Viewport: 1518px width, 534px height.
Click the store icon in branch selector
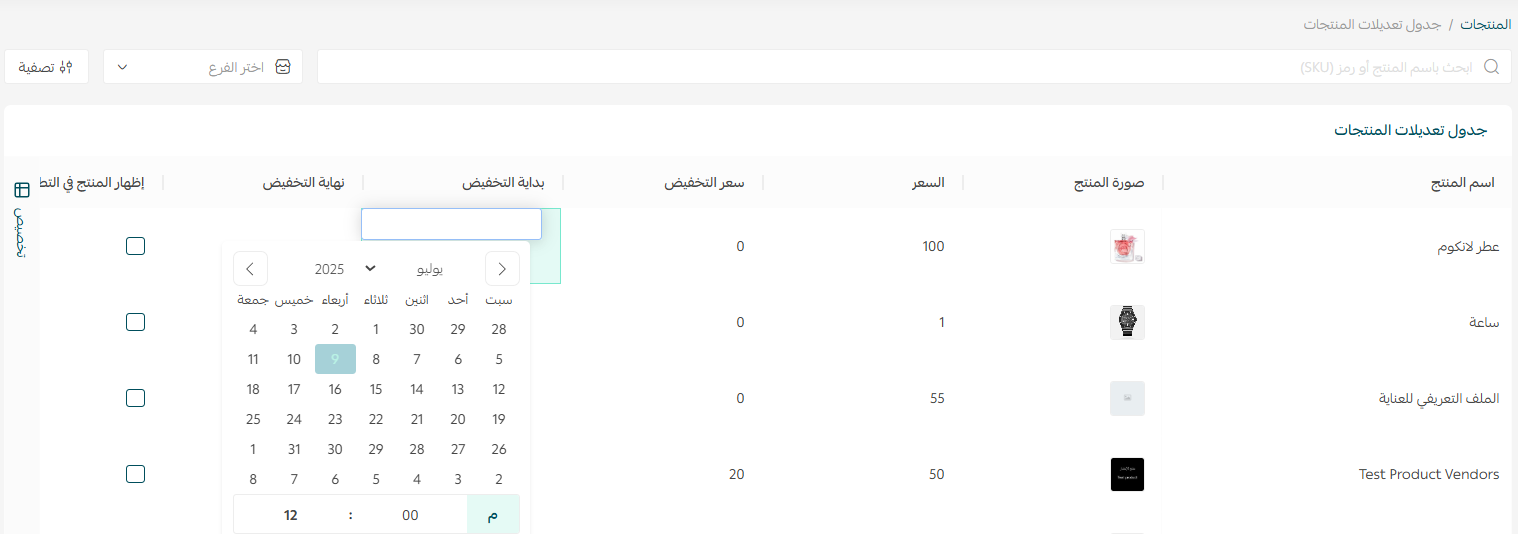[x=283, y=67]
